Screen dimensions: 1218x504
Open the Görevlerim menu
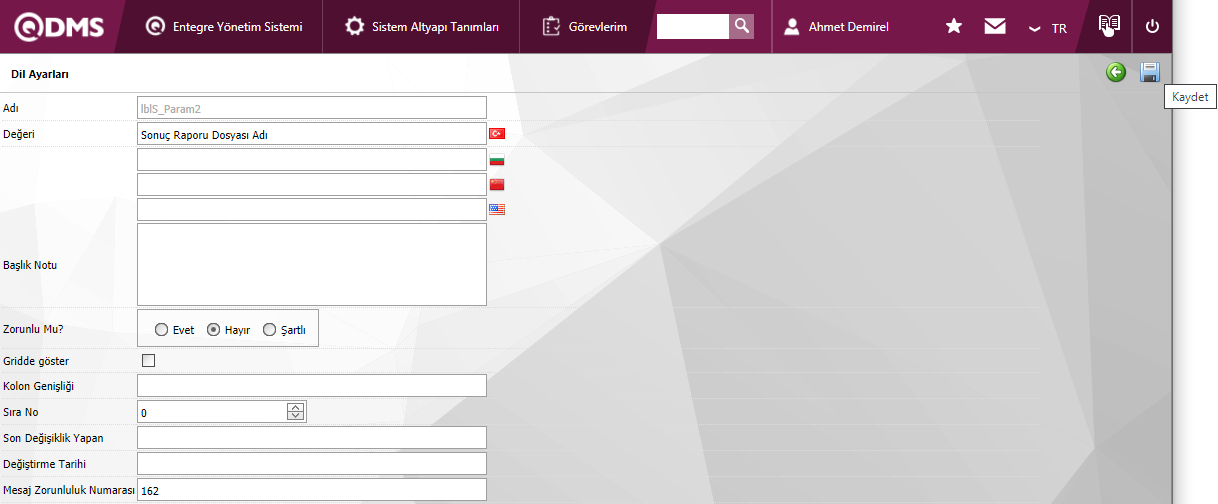[x=585, y=27]
